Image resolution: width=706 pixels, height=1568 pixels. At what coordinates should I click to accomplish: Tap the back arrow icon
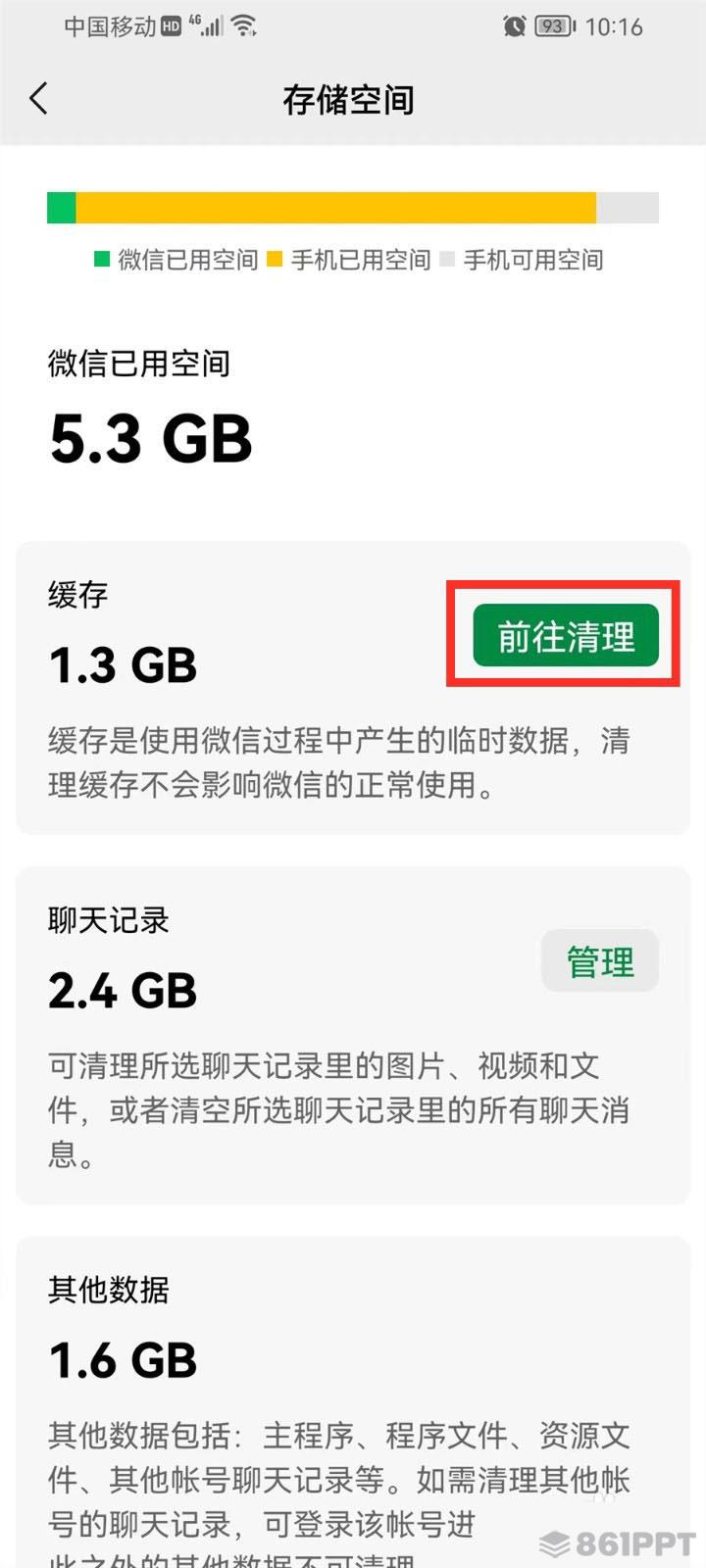pos(38,98)
